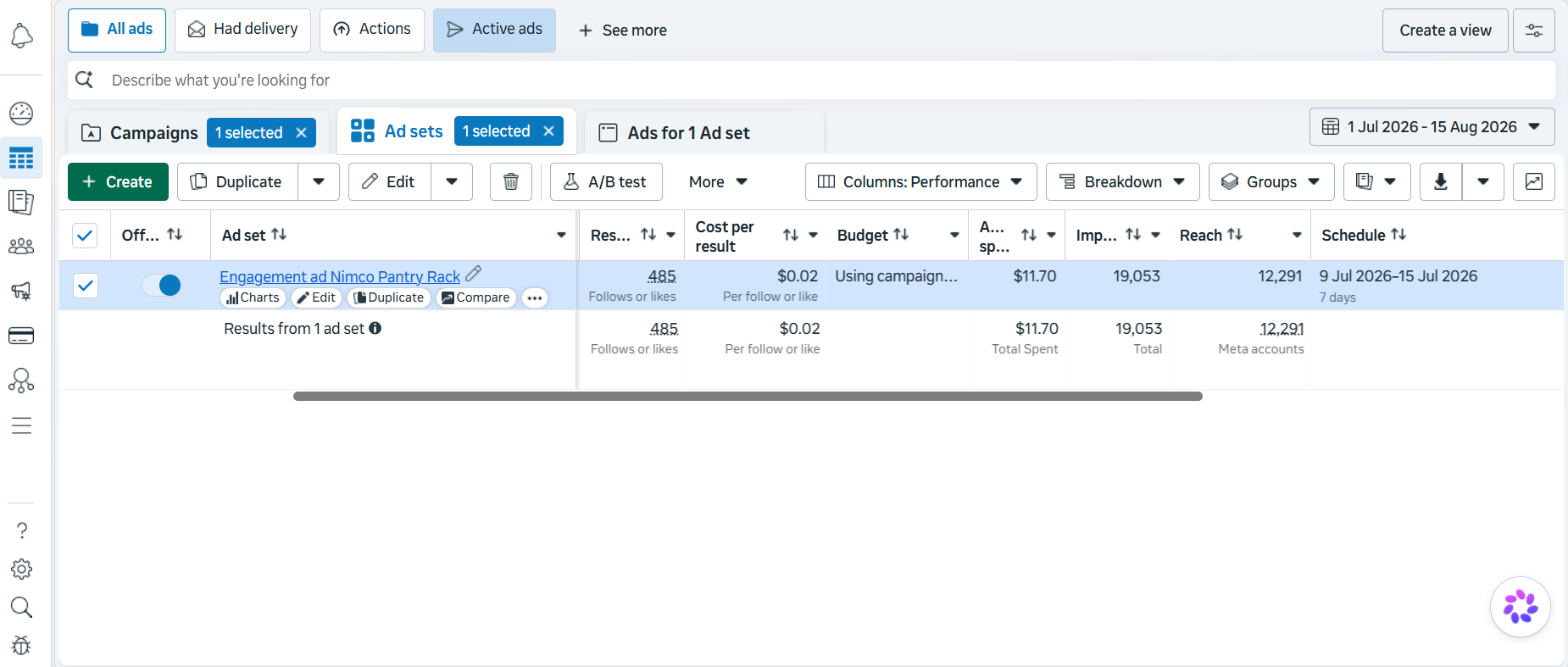Click the Duplicate toolbar button

click(237, 181)
